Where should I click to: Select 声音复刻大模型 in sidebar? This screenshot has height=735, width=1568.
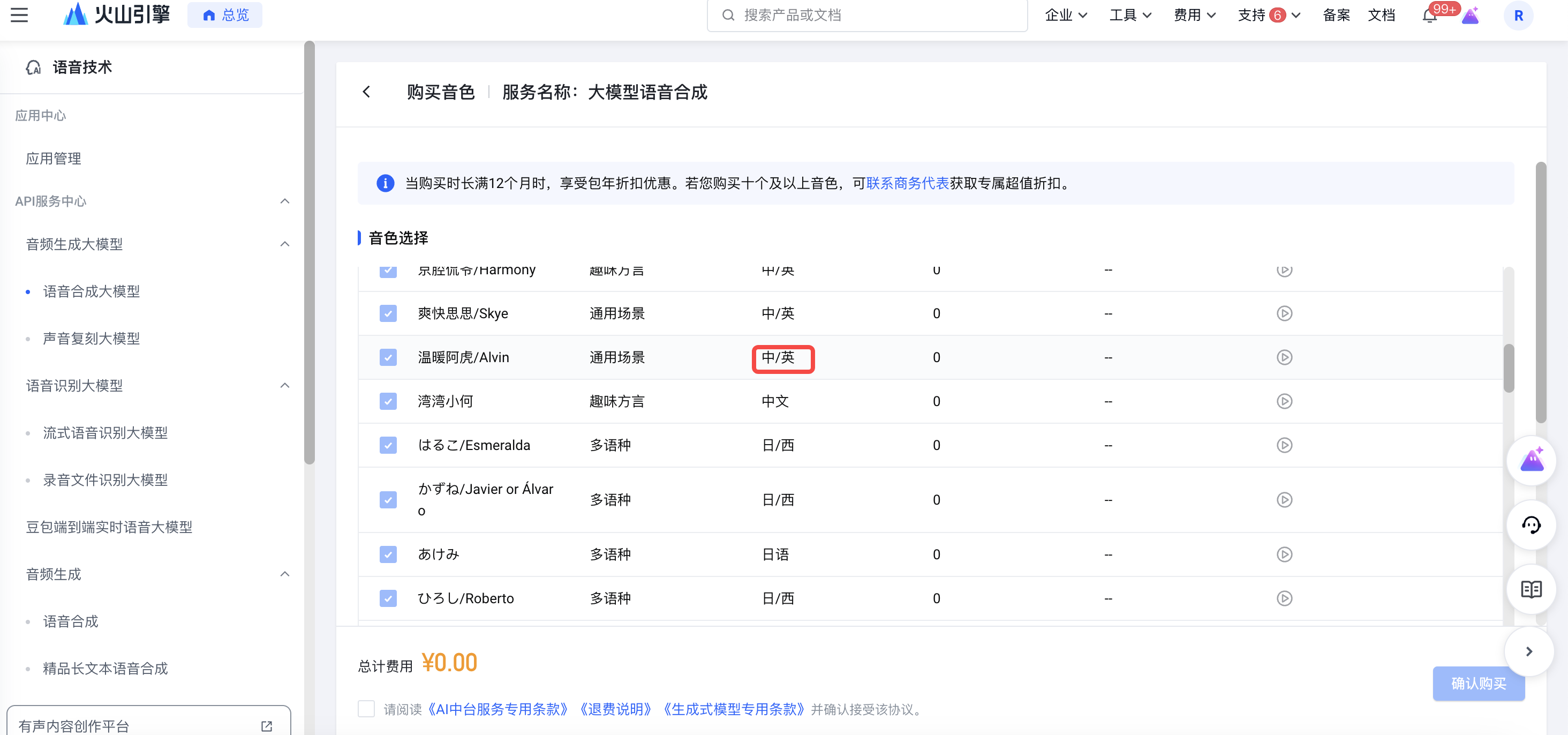(91, 339)
